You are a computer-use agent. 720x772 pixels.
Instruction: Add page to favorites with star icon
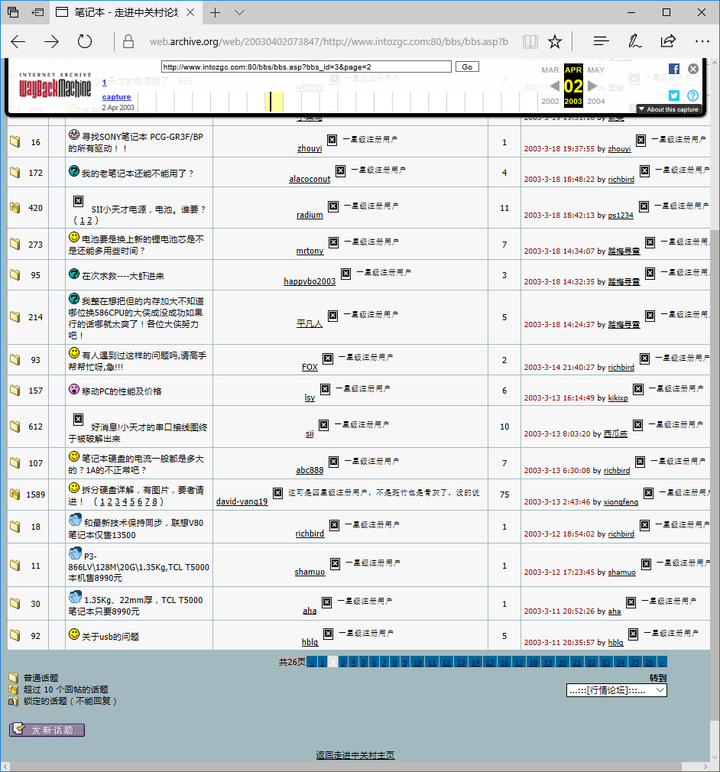point(555,41)
